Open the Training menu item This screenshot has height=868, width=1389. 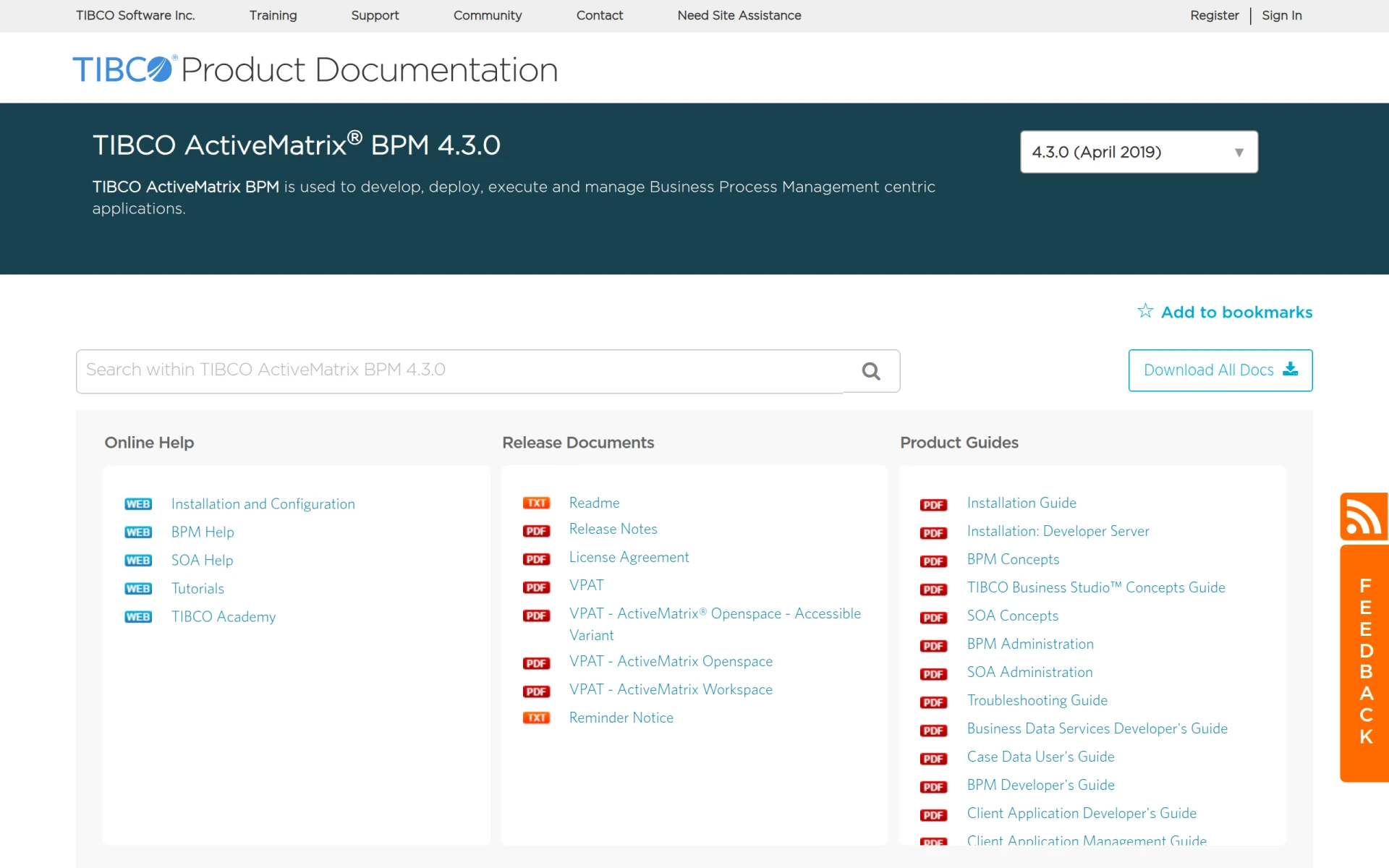click(x=273, y=15)
